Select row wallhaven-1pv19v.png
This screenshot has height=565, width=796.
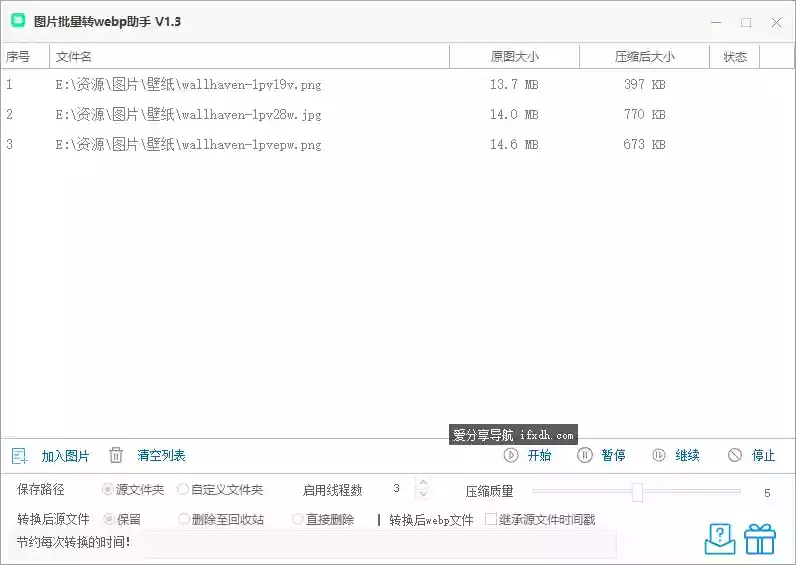[x=397, y=84]
